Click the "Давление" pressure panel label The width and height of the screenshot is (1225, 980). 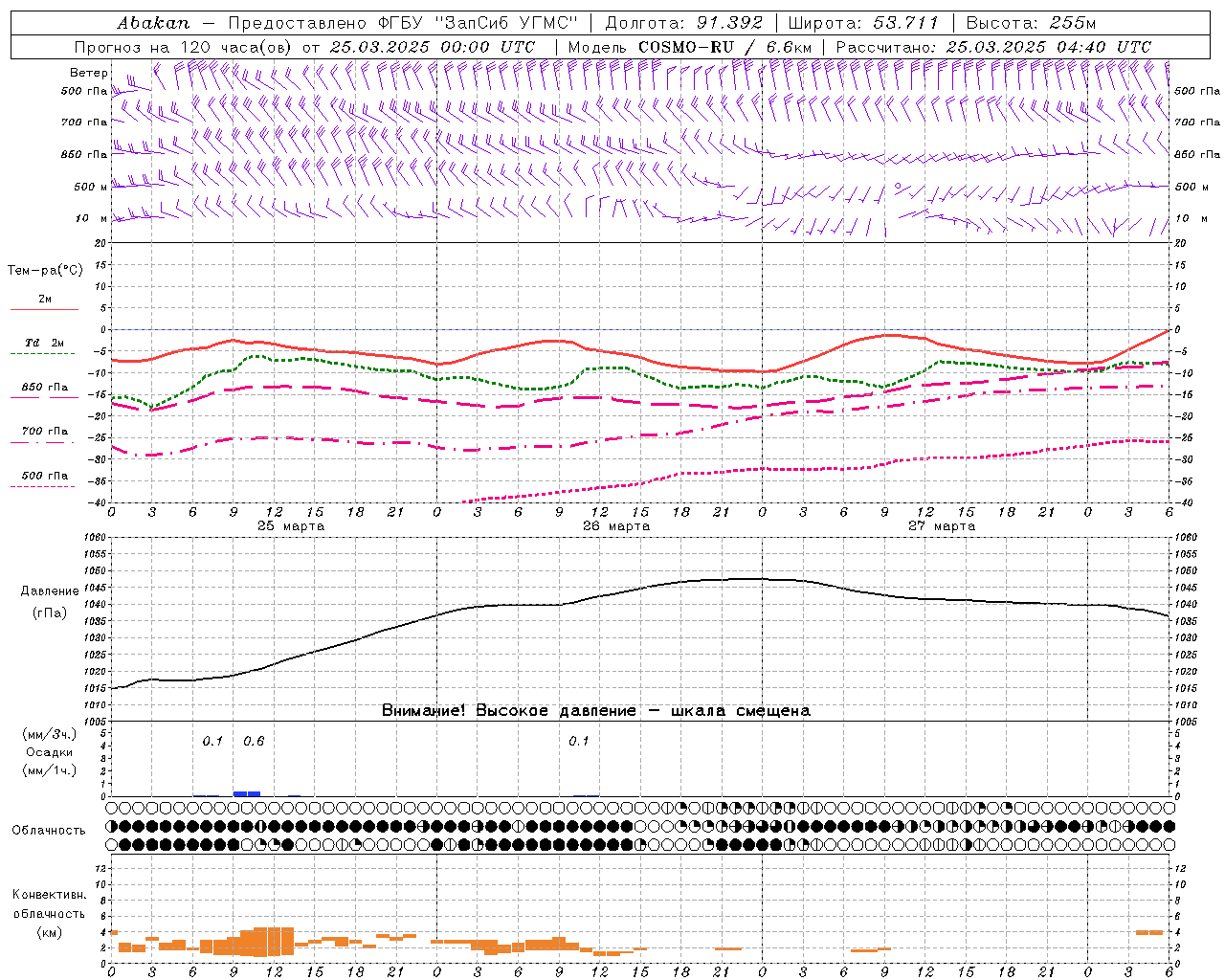50,591
